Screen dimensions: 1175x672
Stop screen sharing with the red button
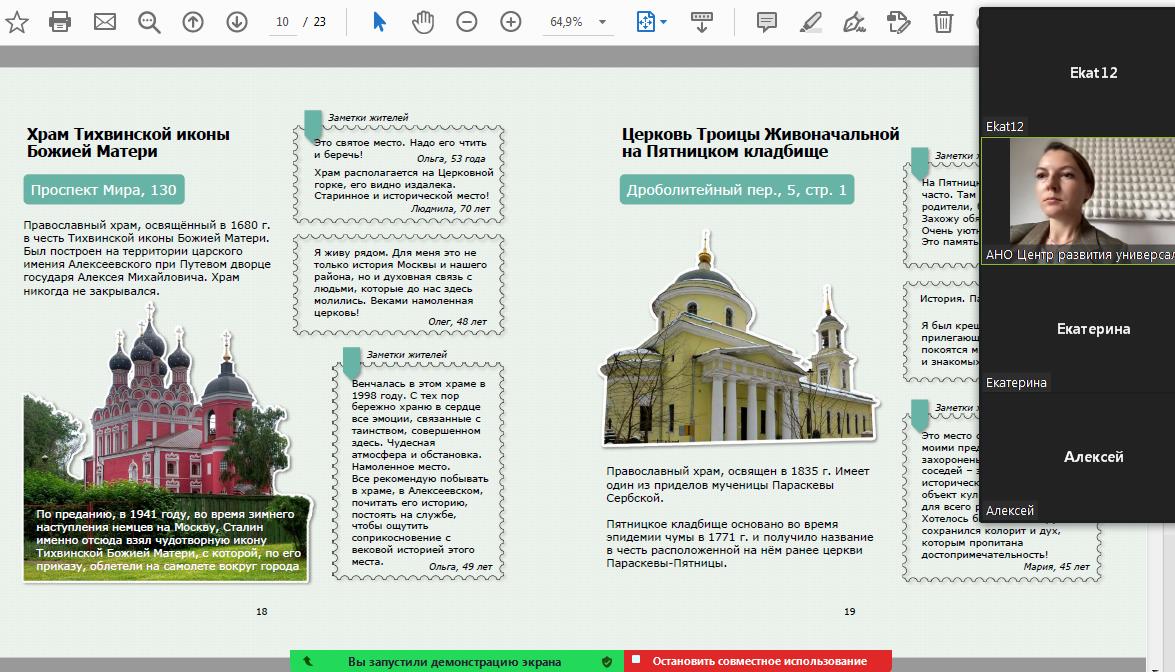tap(758, 661)
